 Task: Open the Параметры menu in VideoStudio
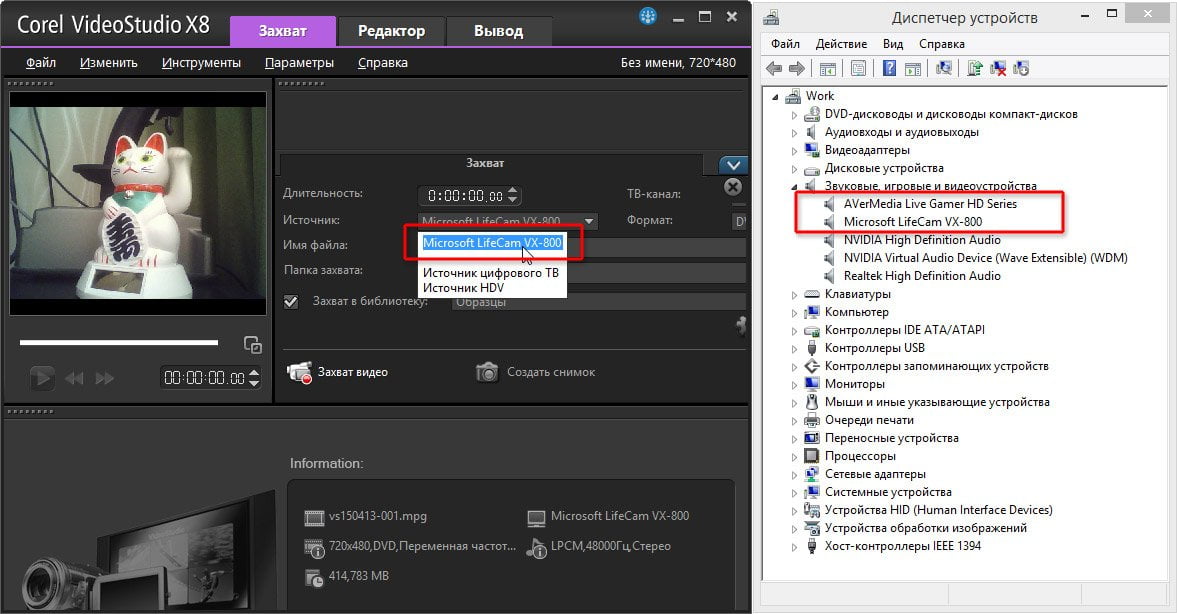click(x=300, y=63)
